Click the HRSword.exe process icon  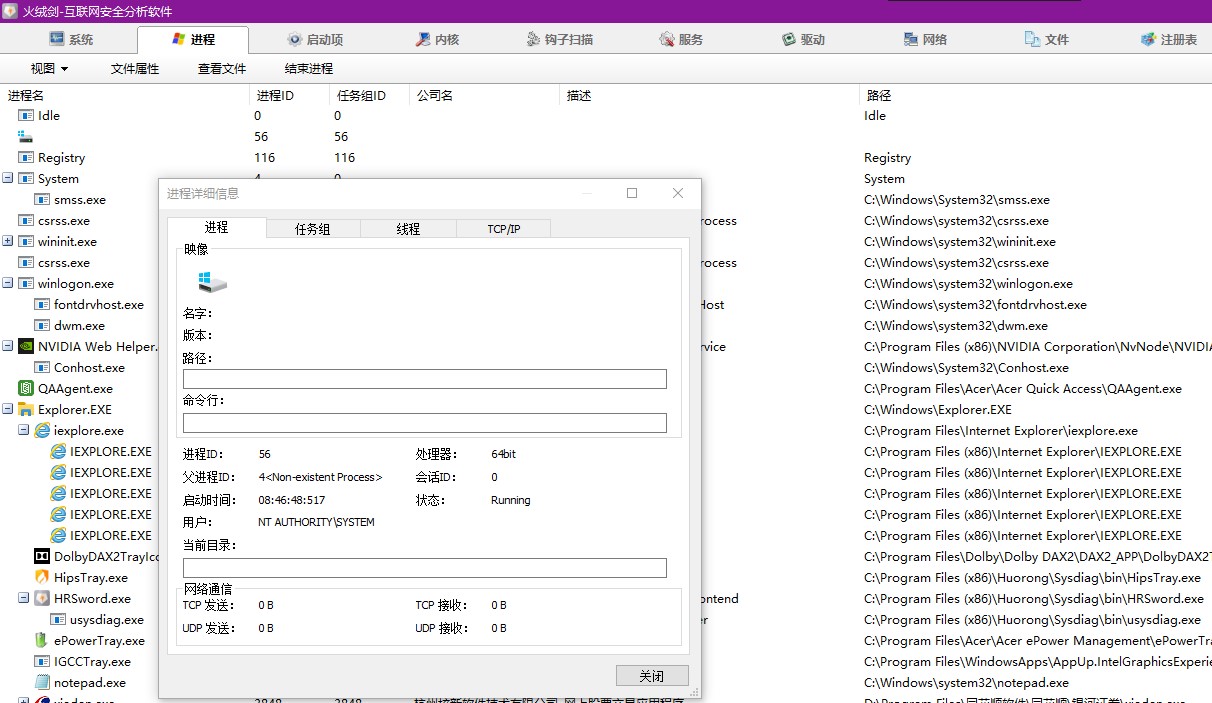[x=42, y=598]
